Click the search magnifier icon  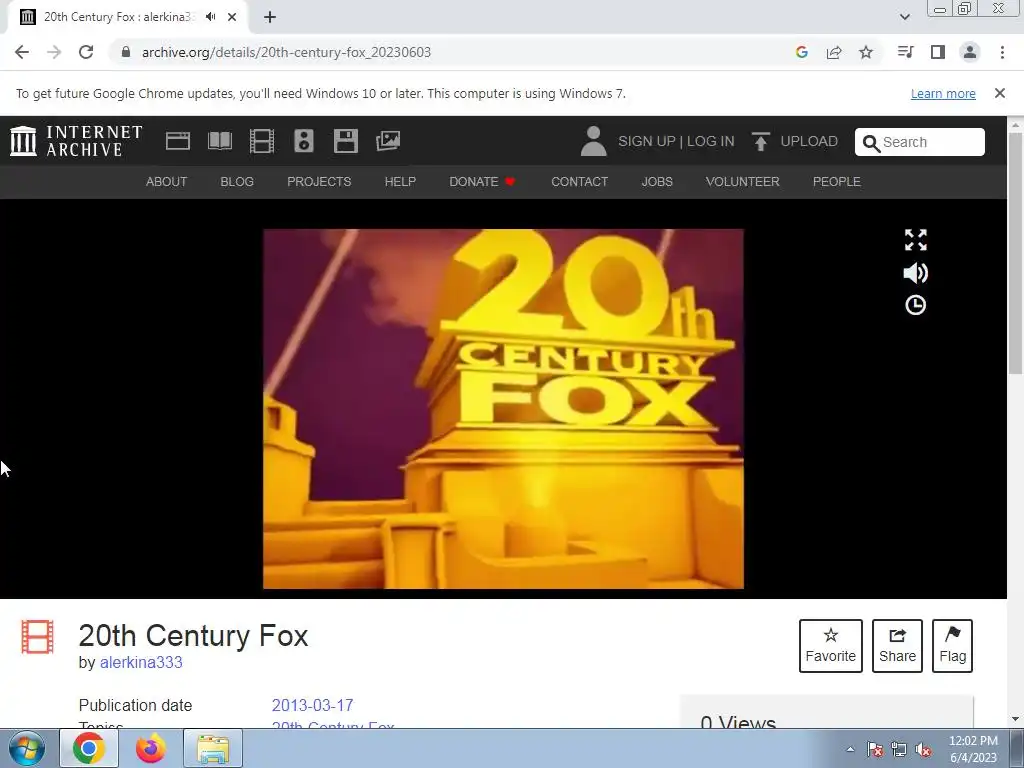871,143
